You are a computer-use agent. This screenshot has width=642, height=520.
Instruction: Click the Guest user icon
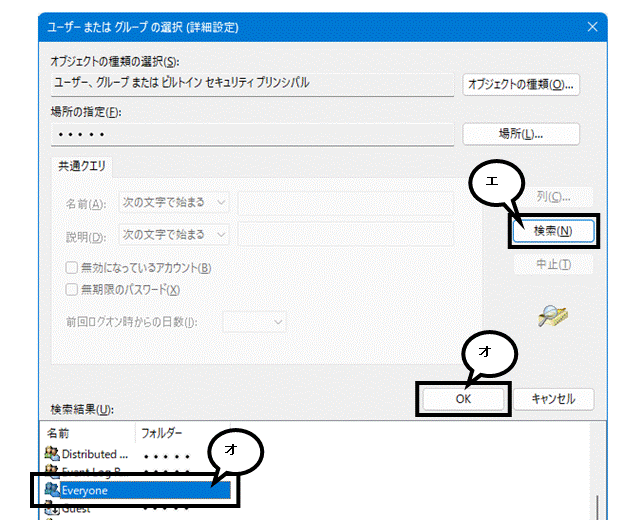(52, 509)
